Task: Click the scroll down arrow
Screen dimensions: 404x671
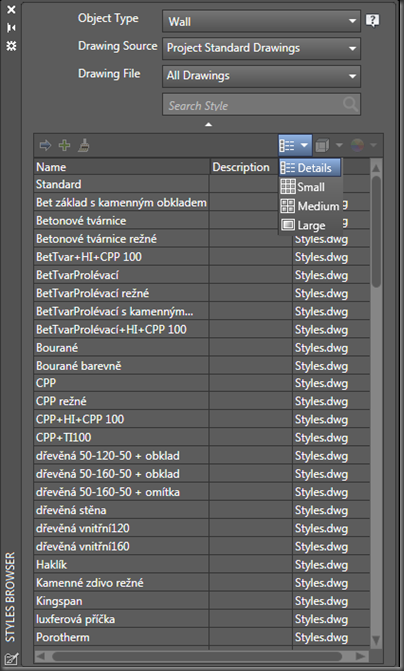Action: click(x=376, y=640)
